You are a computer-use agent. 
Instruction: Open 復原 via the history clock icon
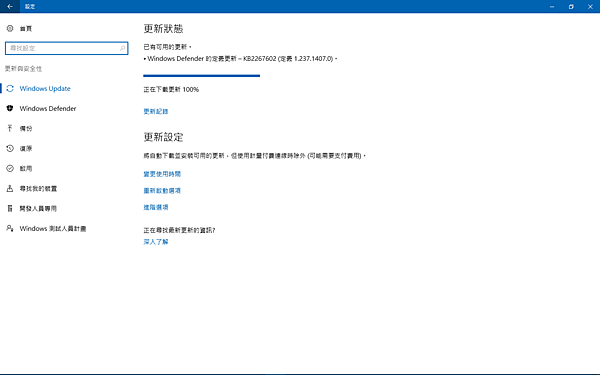[10, 148]
